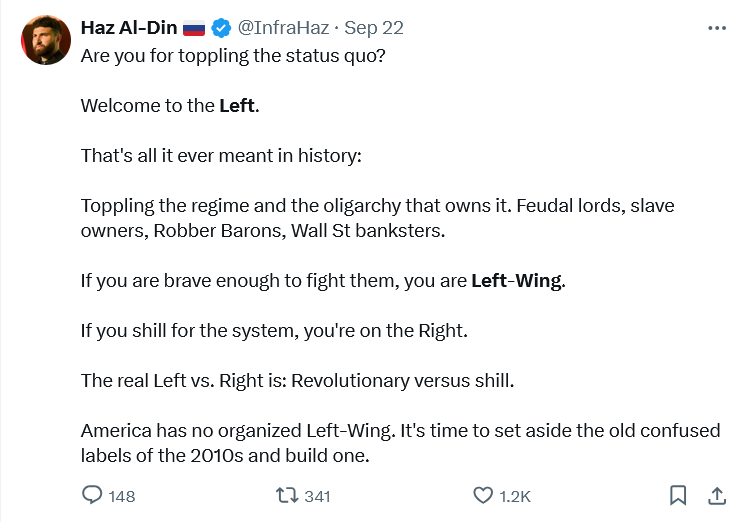Bookmark this post
The width and height of the screenshot is (748, 522).
[x=678, y=495]
